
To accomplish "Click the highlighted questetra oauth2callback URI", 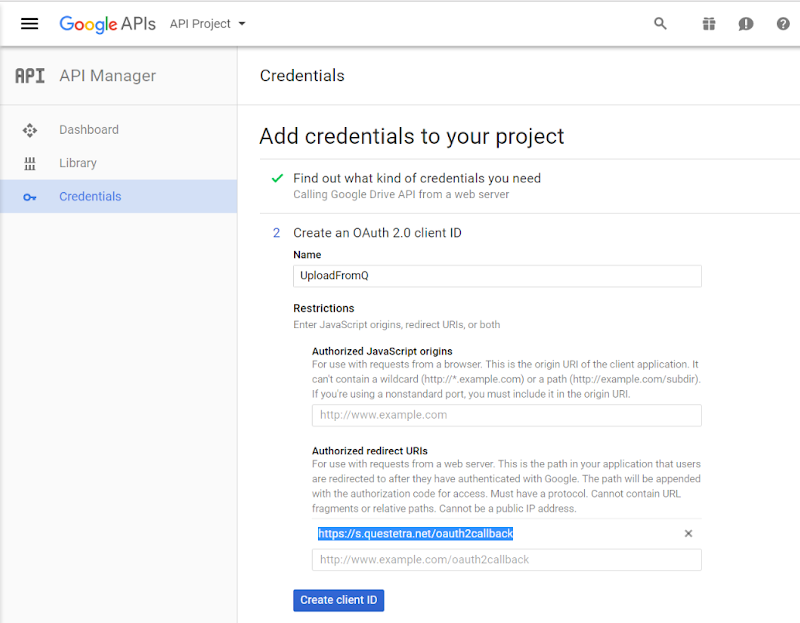I will [415, 534].
